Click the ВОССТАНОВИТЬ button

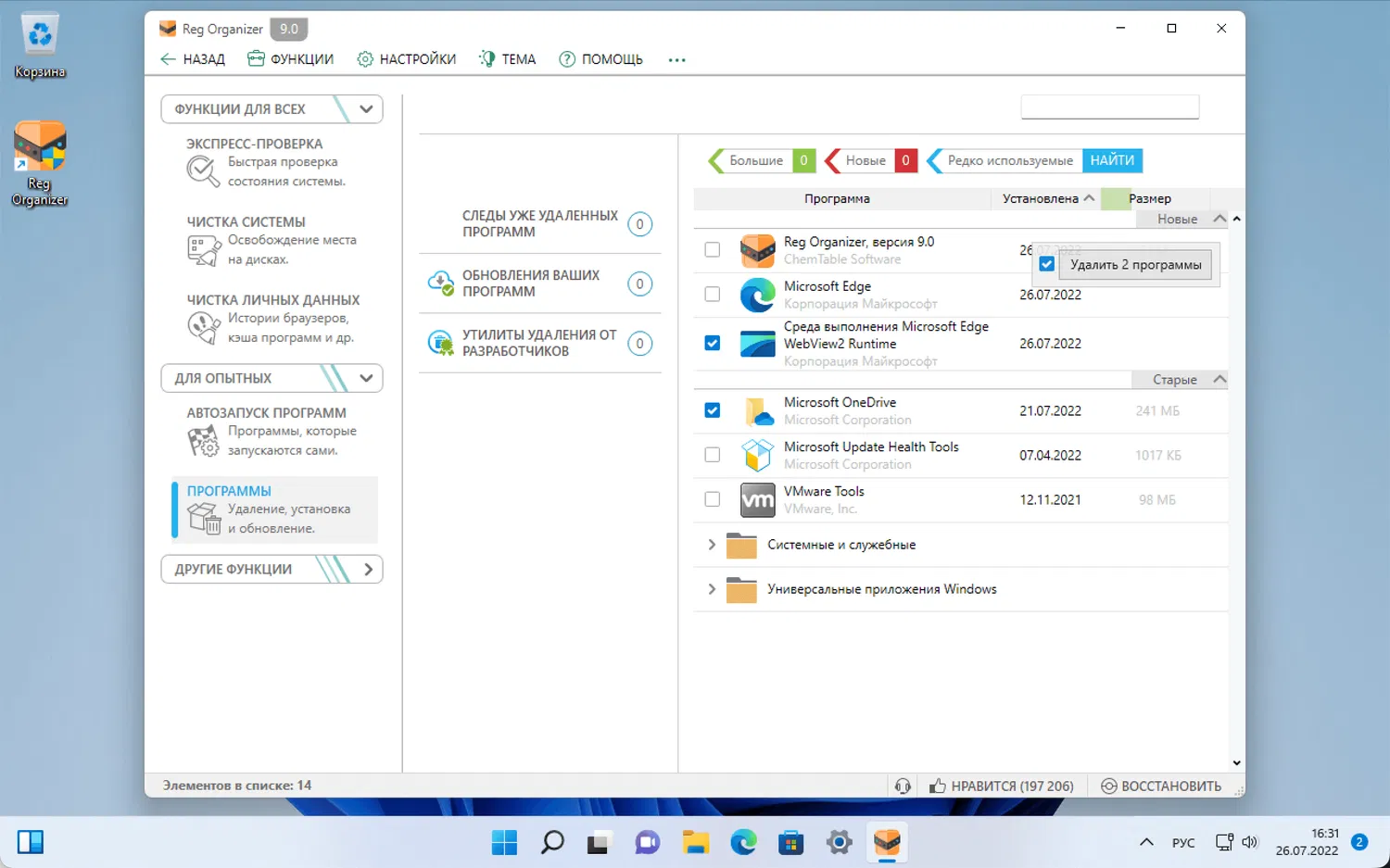tap(1161, 786)
